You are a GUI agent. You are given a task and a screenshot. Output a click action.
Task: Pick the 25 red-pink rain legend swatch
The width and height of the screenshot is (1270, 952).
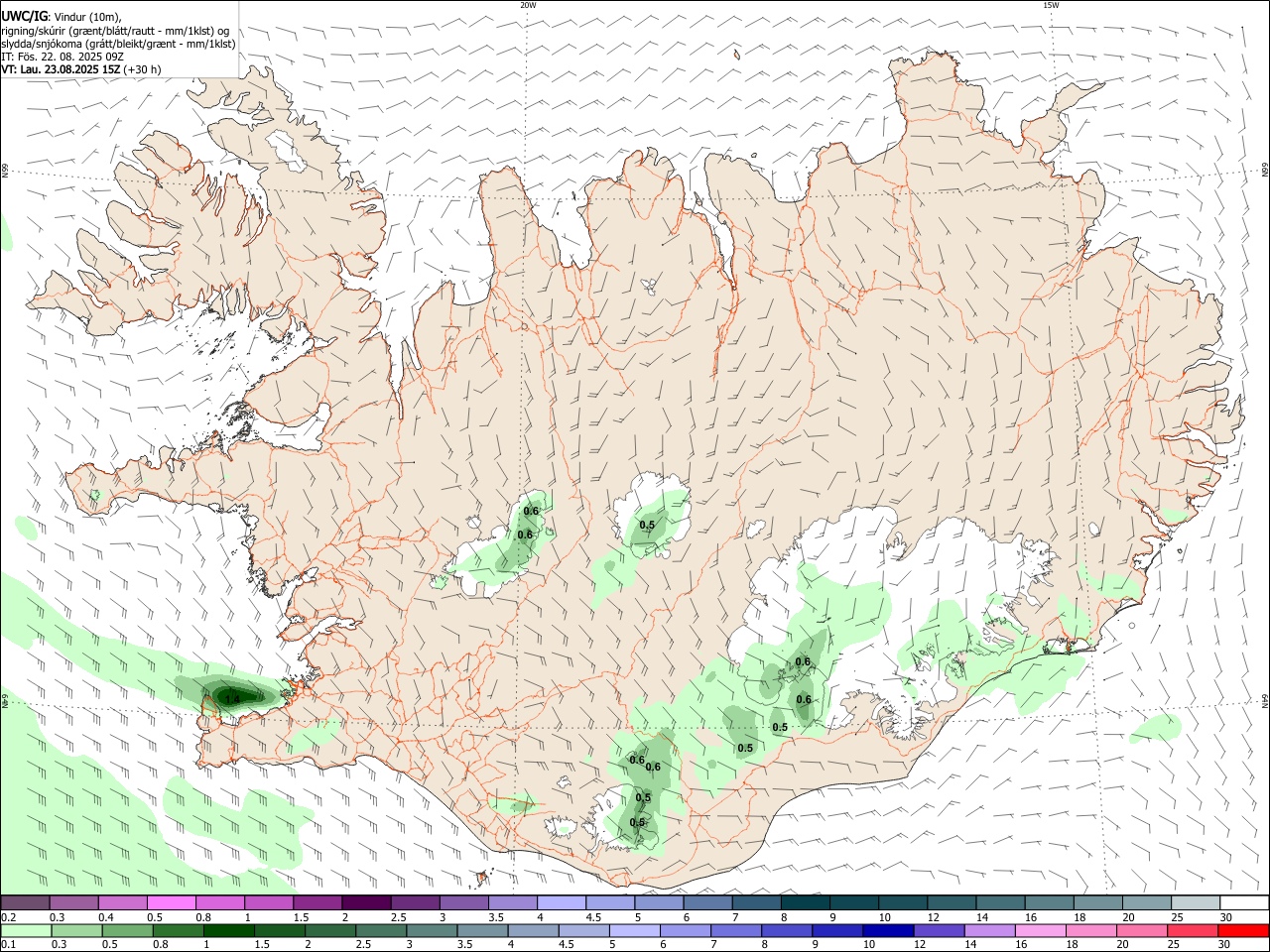[x=1193, y=931]
